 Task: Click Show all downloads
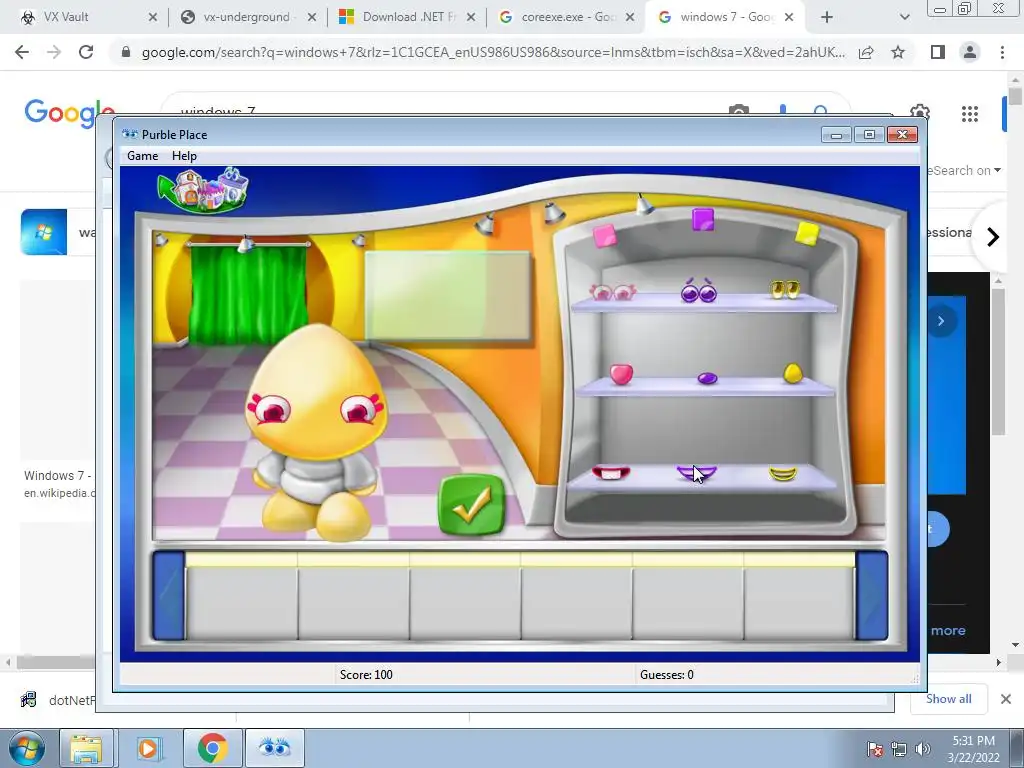pyautogui.click(x=948, y=699)
